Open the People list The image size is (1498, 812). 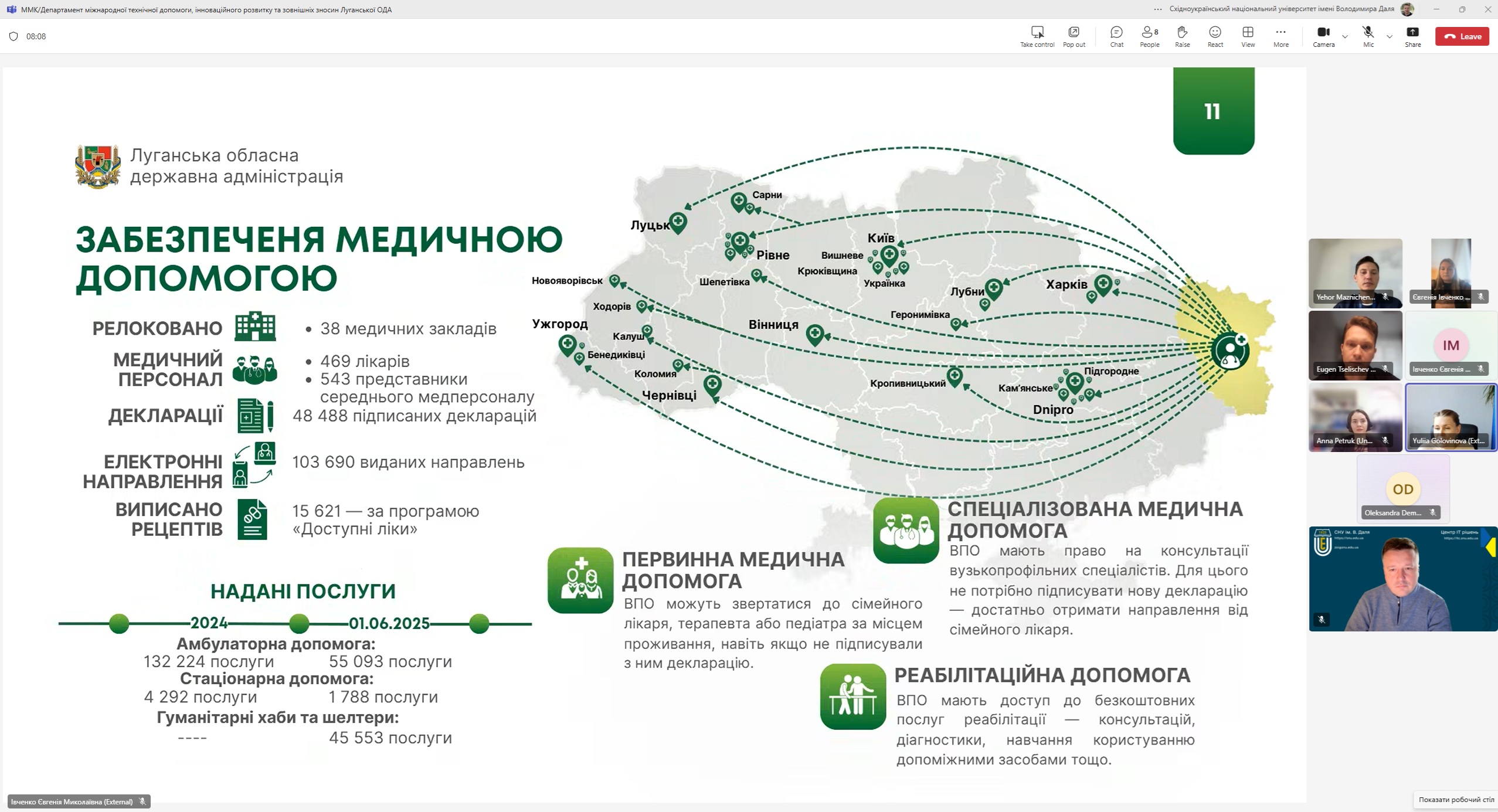(x=1148, y=35)
